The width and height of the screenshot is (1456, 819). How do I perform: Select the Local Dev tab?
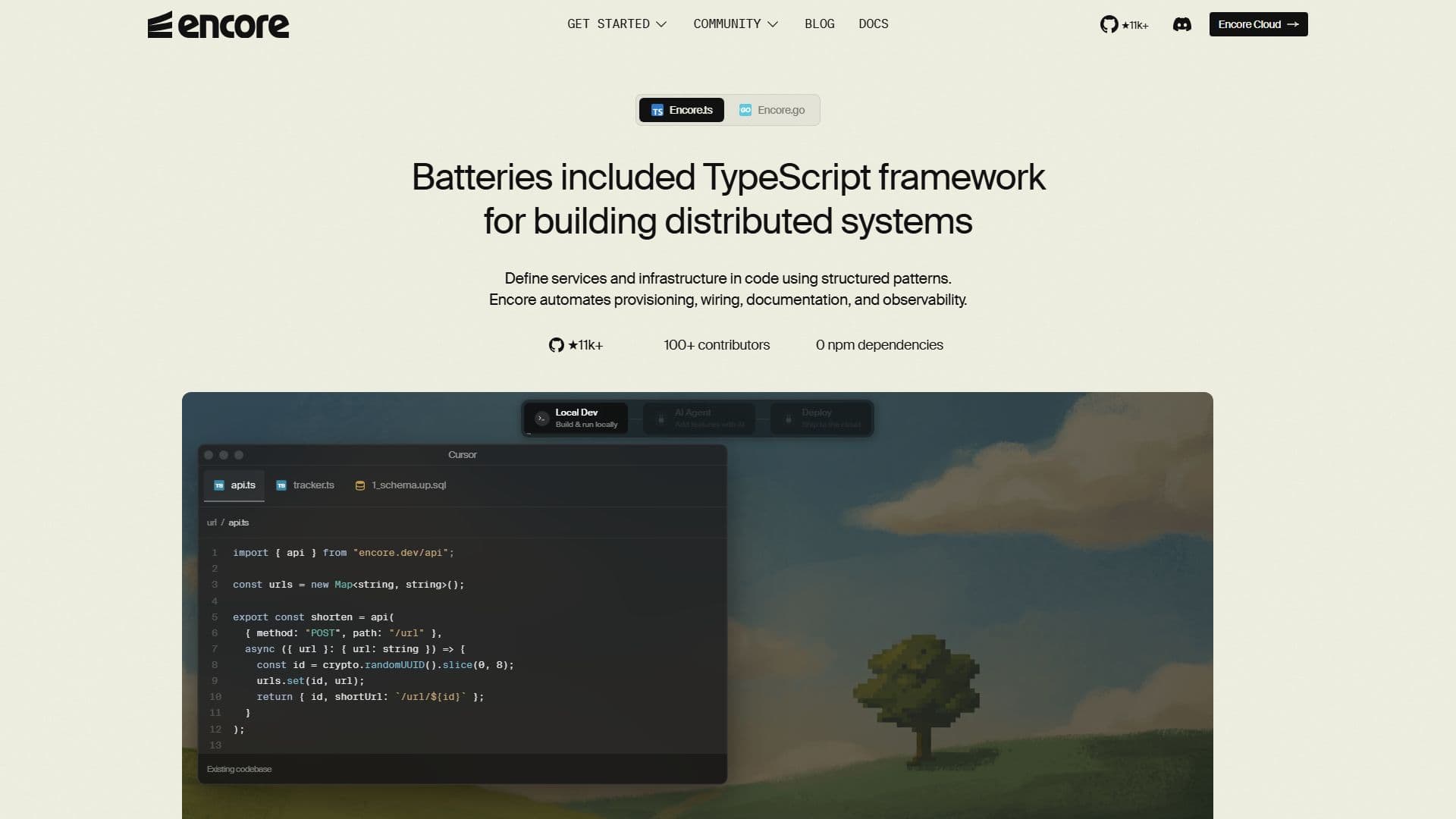point(576,418)
